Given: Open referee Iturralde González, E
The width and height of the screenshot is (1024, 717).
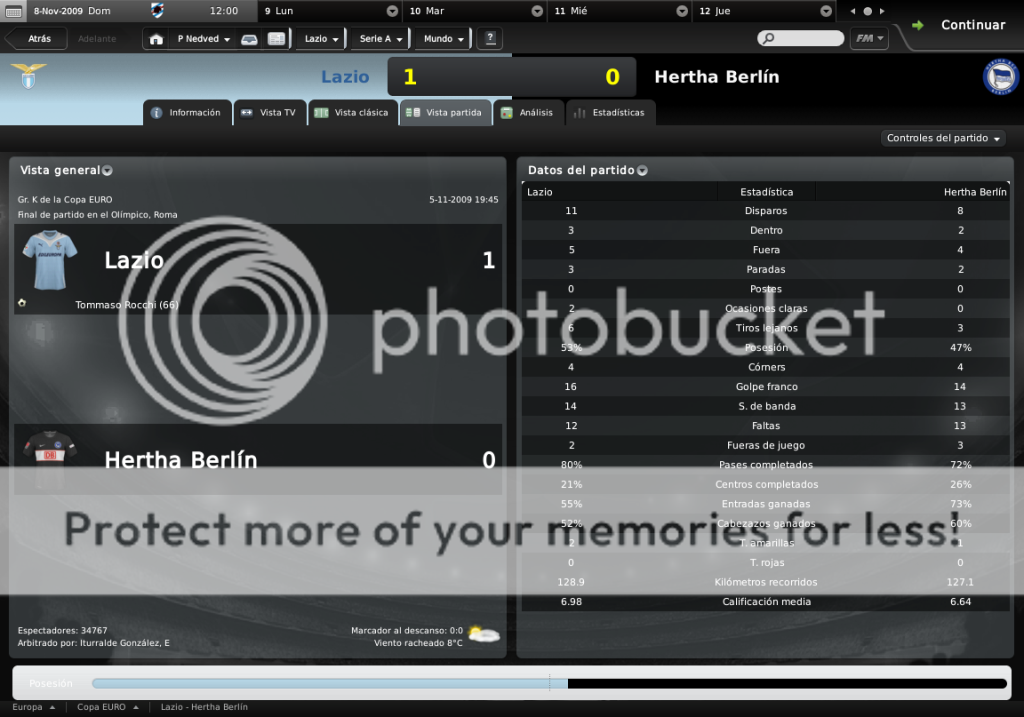Looking at the screenshot, I should pos(125,643).
